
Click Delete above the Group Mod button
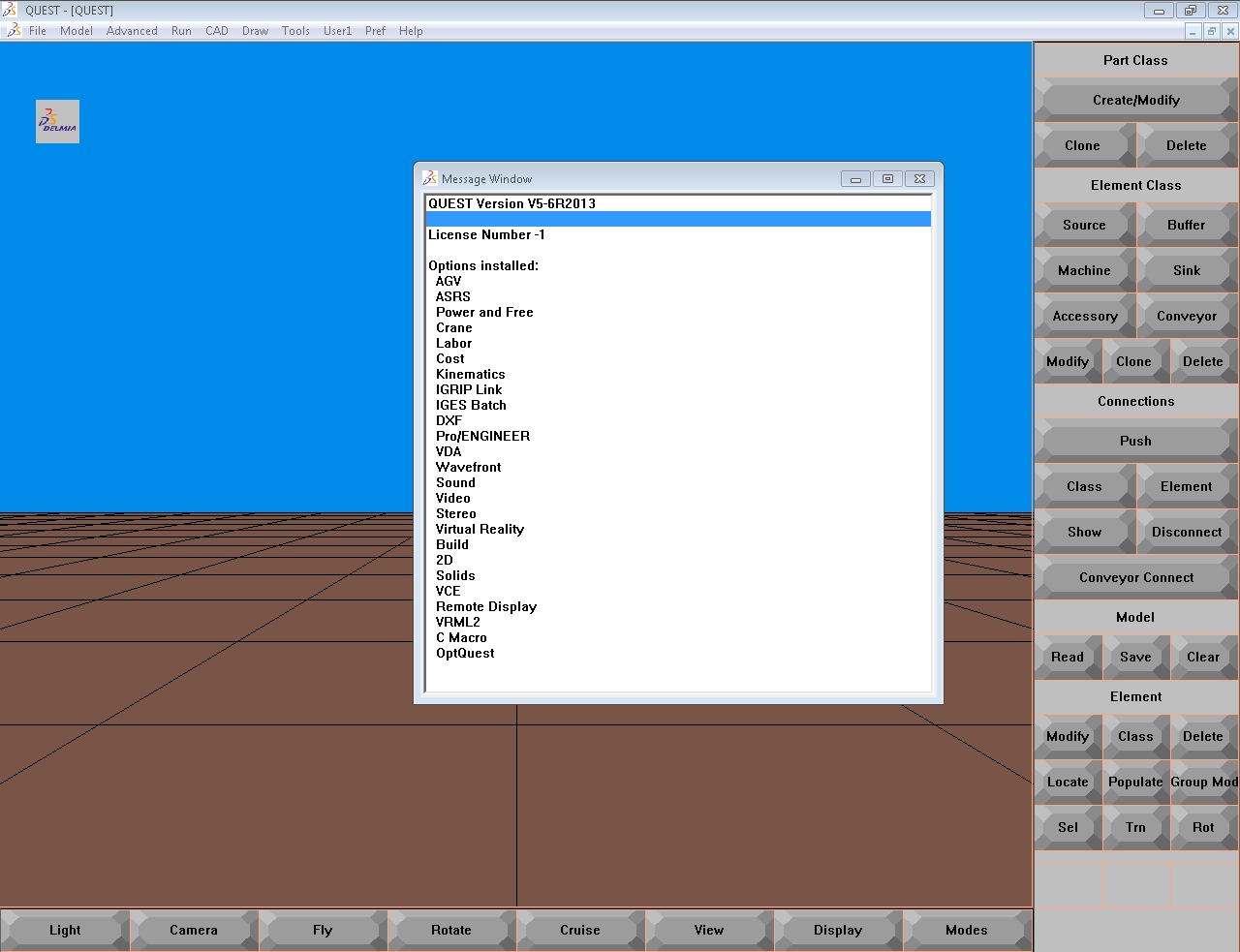click(1203, 736)
